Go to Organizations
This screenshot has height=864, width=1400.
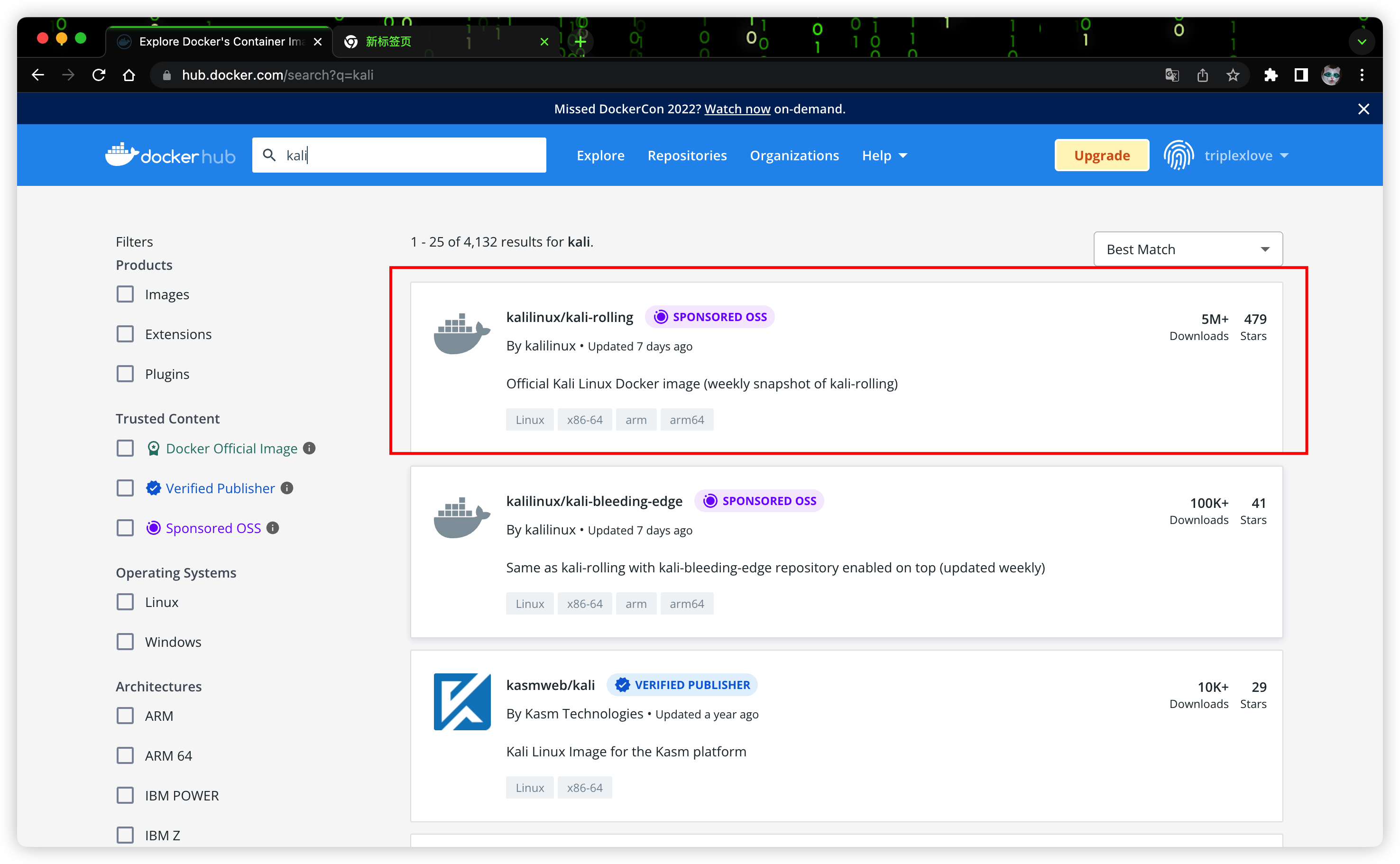click(794, 156)
